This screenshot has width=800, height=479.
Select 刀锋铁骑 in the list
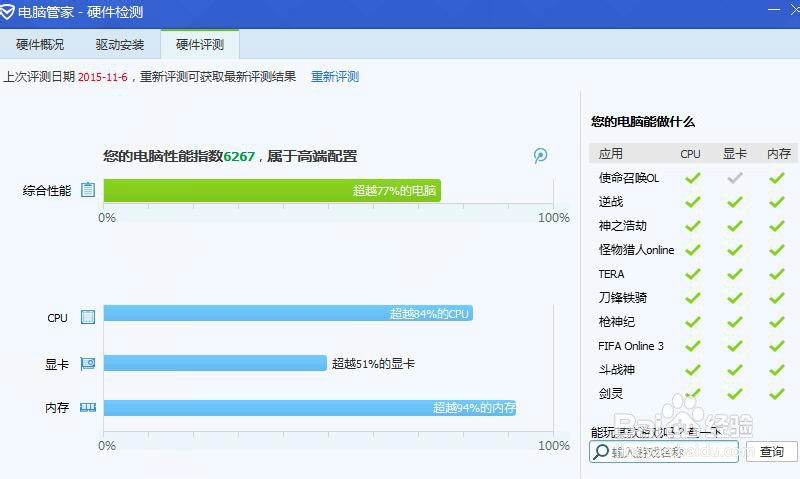(622, 298)
